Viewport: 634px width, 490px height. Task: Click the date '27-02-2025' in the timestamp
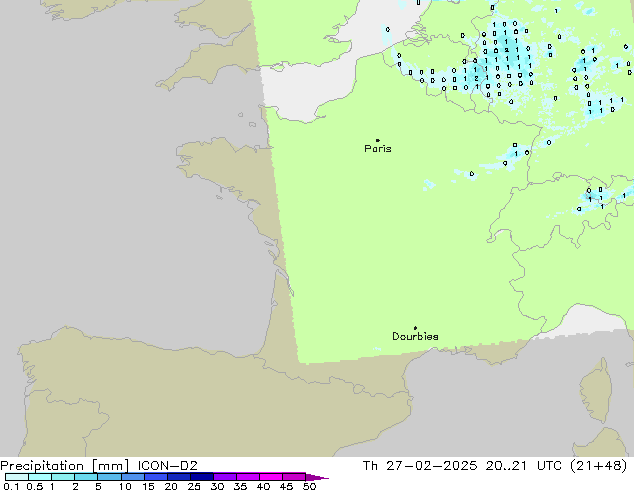431,466
